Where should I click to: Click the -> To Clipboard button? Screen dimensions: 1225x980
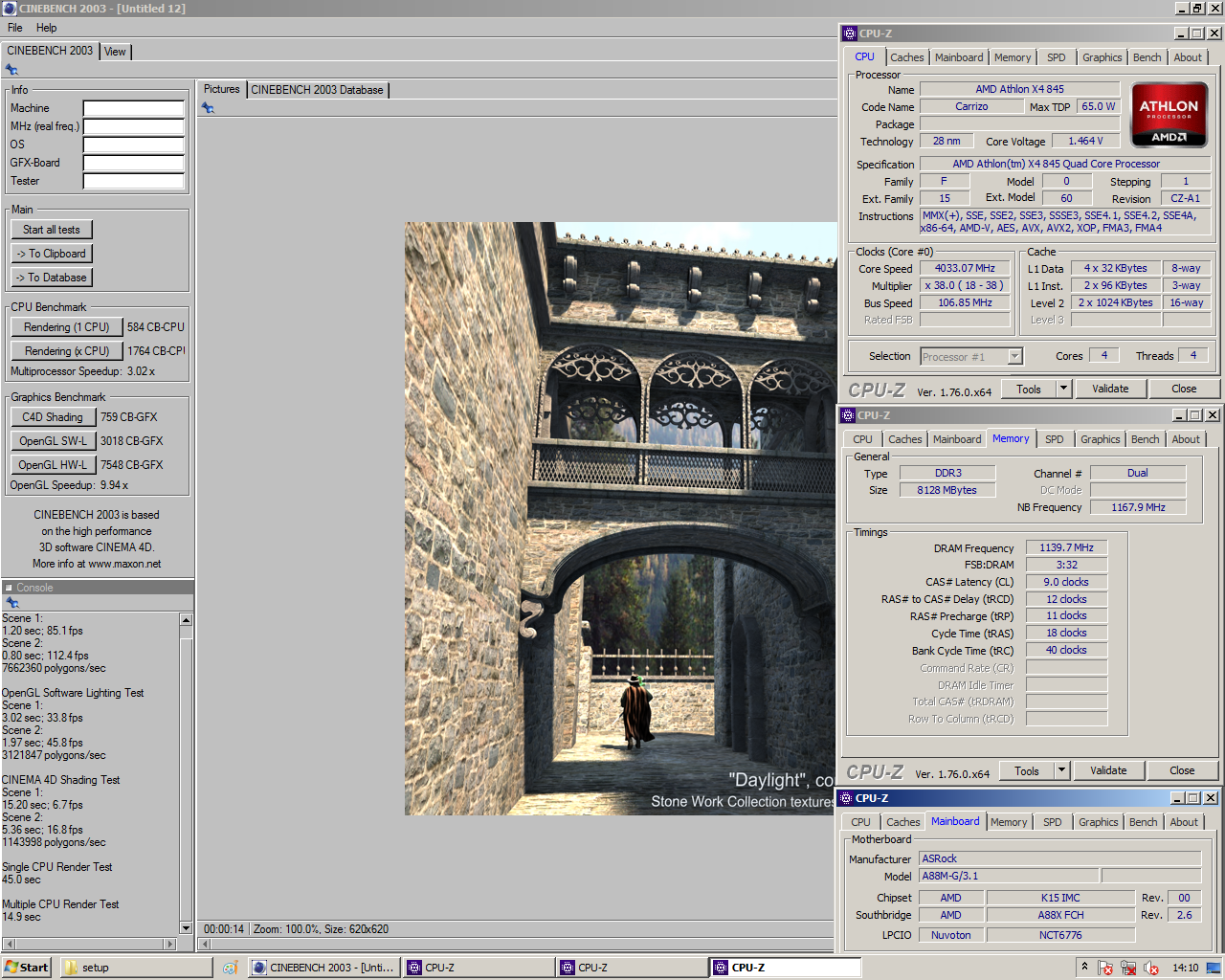click(x=52, y=254)
